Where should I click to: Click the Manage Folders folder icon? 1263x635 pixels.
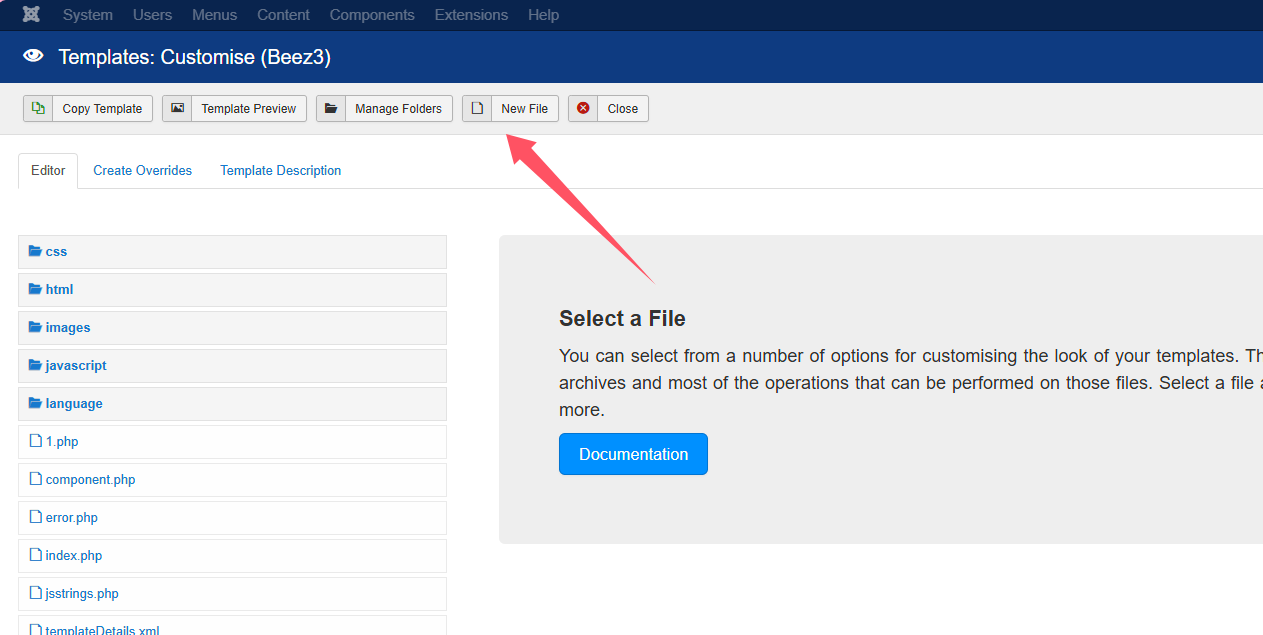pyautogui.click(x=331, y=108)
